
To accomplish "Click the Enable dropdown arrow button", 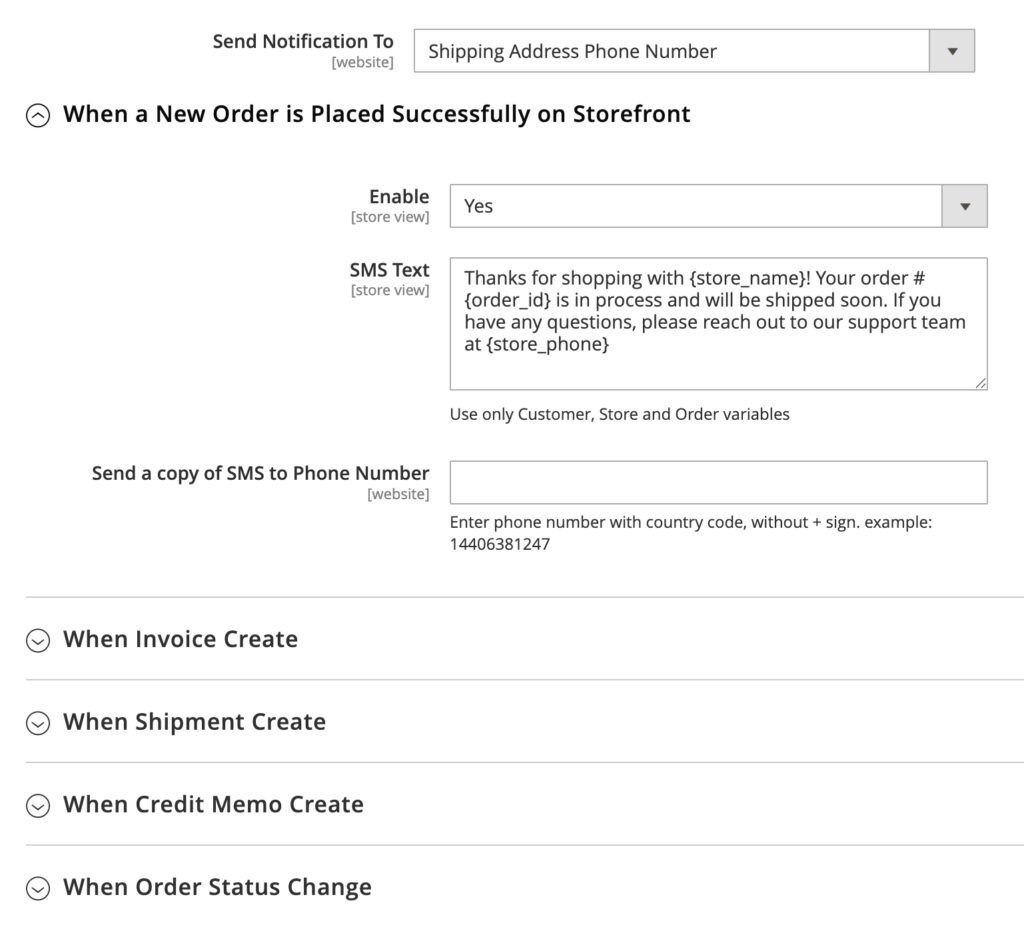I will (965, 206).
